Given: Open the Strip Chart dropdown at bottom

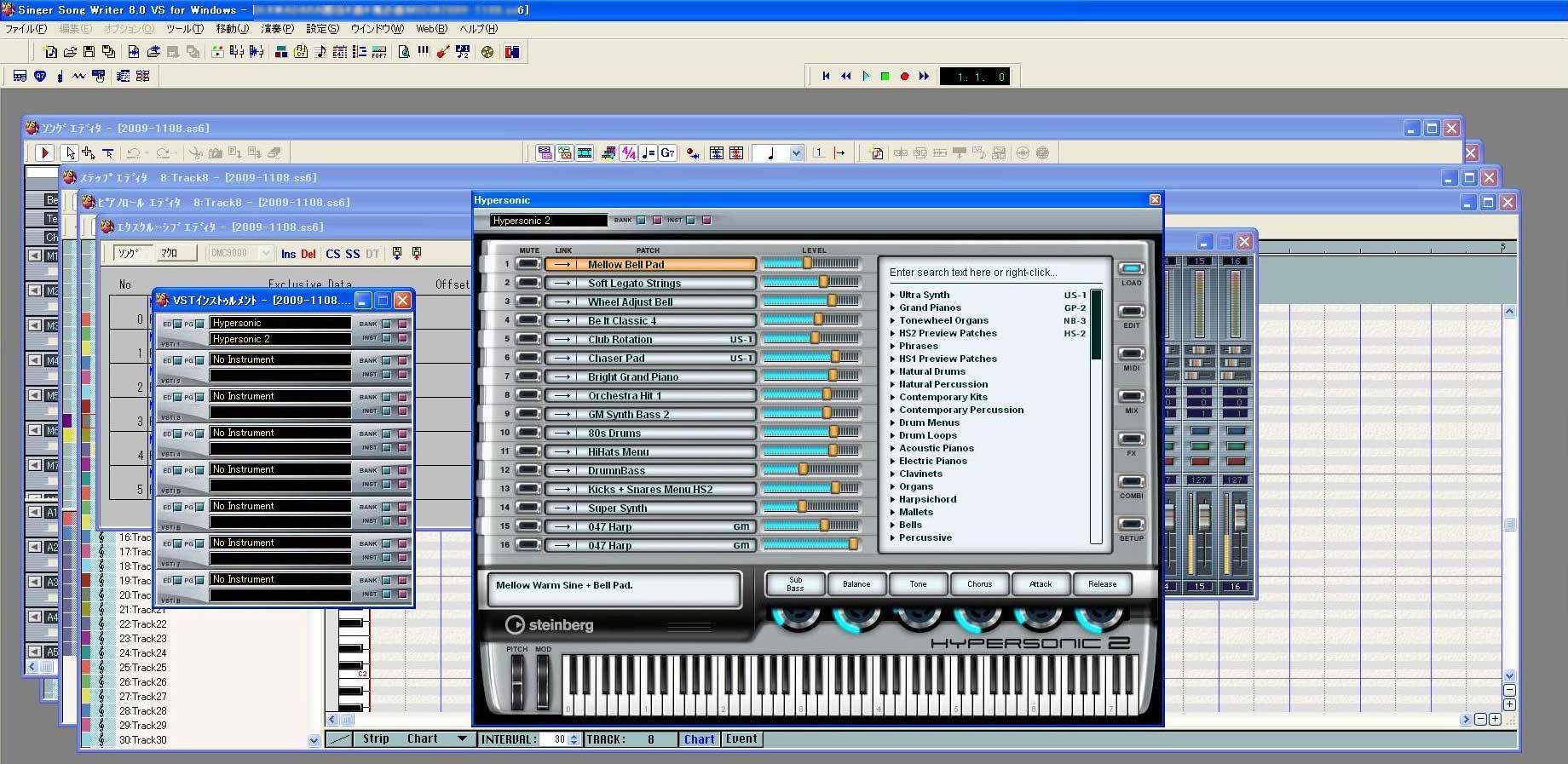Looking at the screenshot, I should 462,738.
